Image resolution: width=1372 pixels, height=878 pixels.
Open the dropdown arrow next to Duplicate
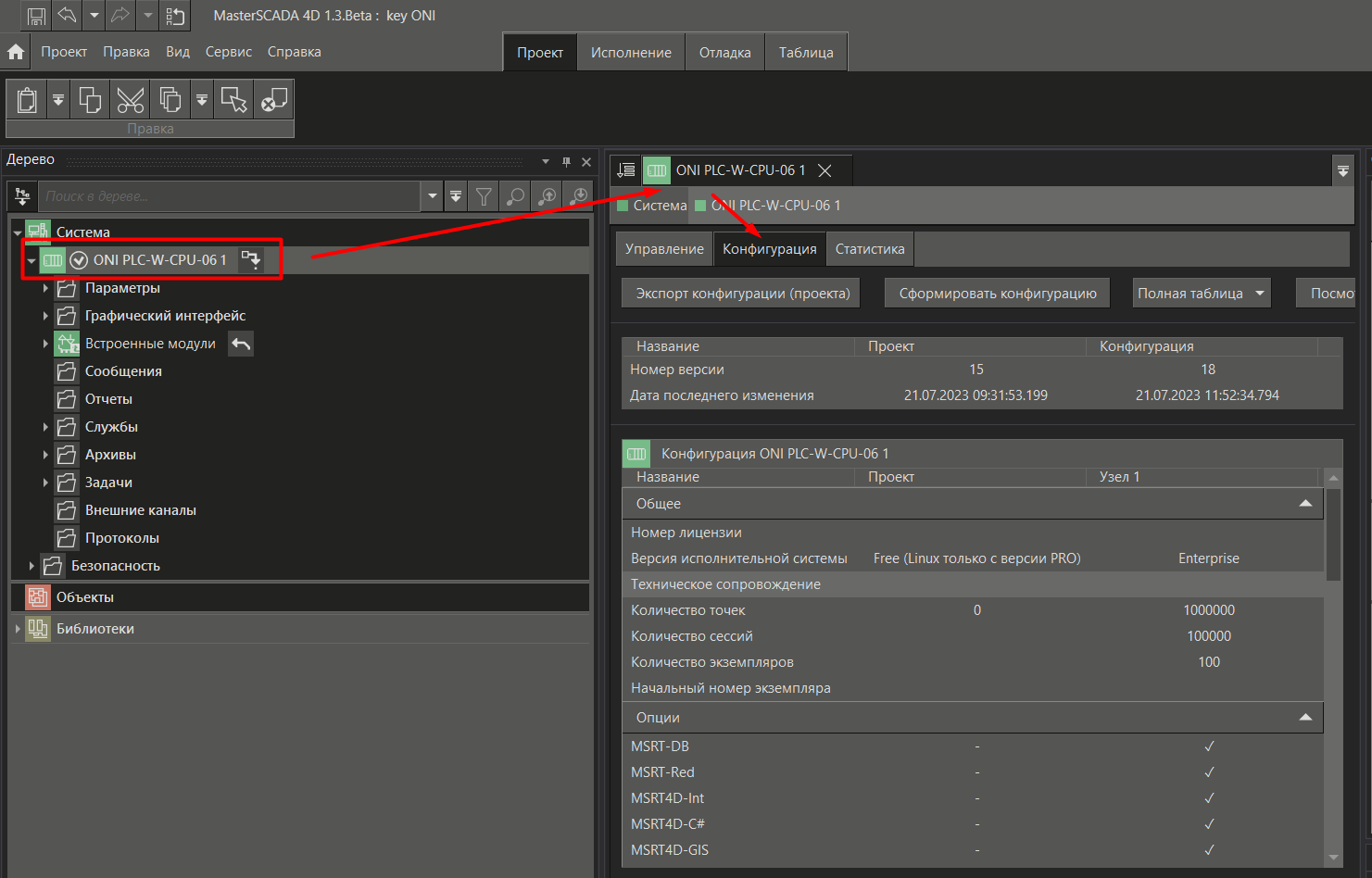pyautogui.click(x=202, y=99)
